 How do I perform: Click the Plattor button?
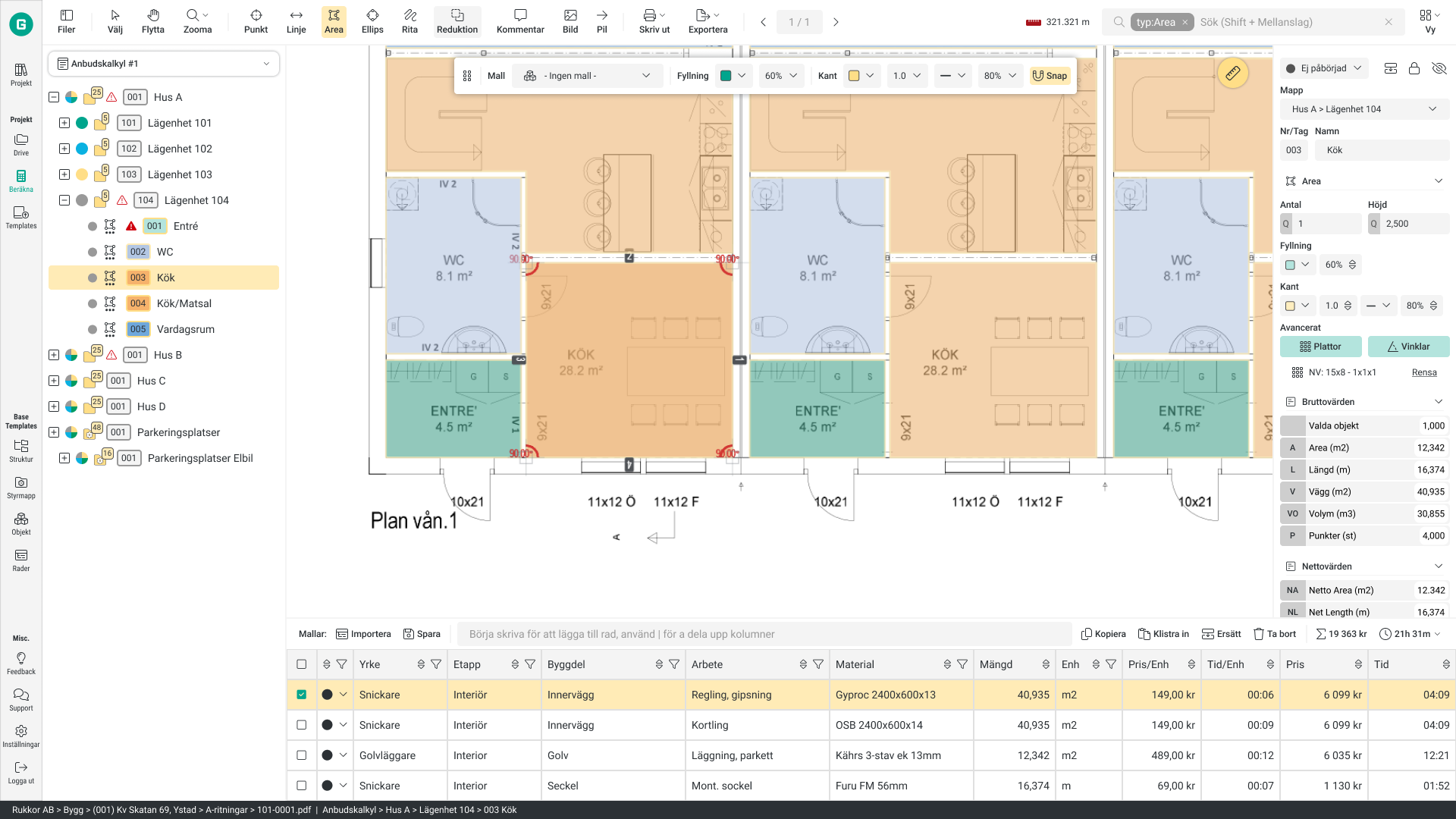pyautogui.click(x=1320, y=347)
